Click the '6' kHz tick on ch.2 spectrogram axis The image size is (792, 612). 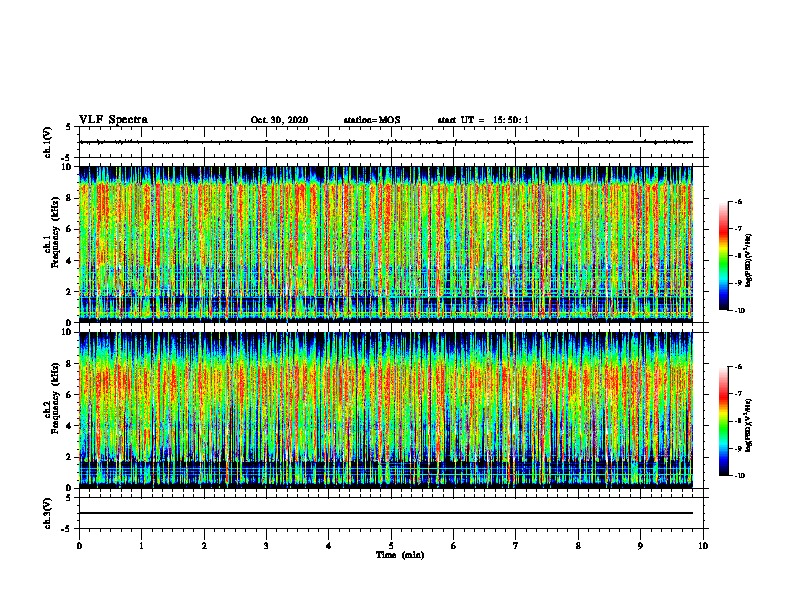tap(70, 394)
